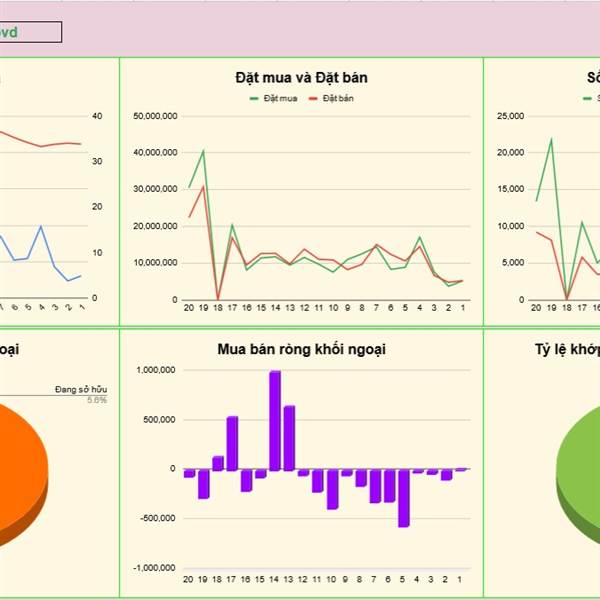Click the red Đặt bán legend color marker
Screen dimensions: 600x600
click(313, 99)
